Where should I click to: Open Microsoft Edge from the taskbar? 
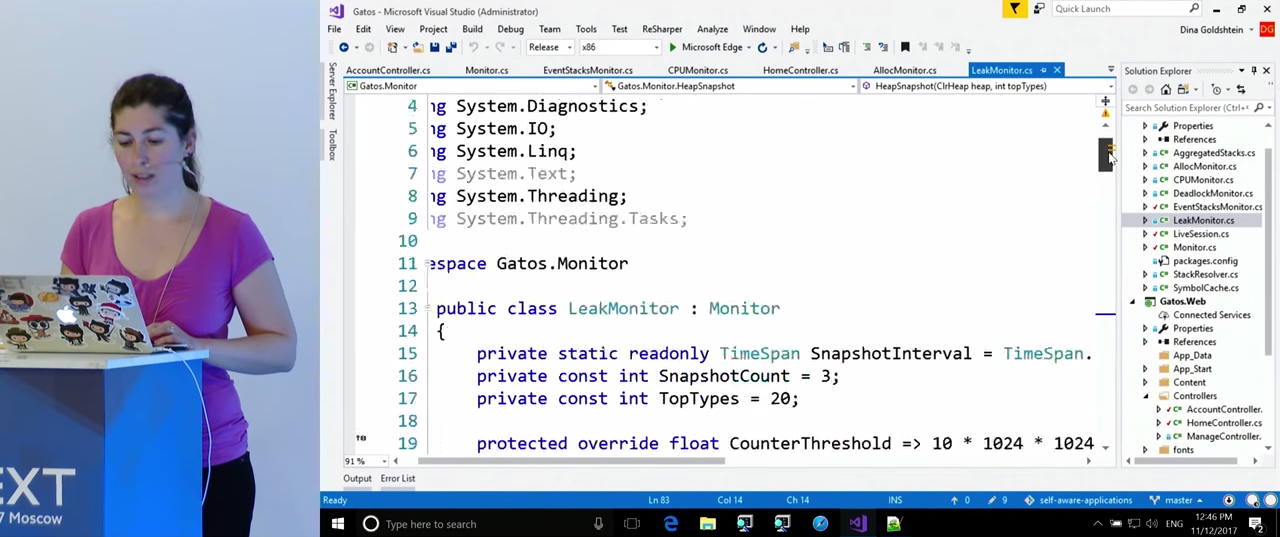pyautogui.click(x=670, y=523)
